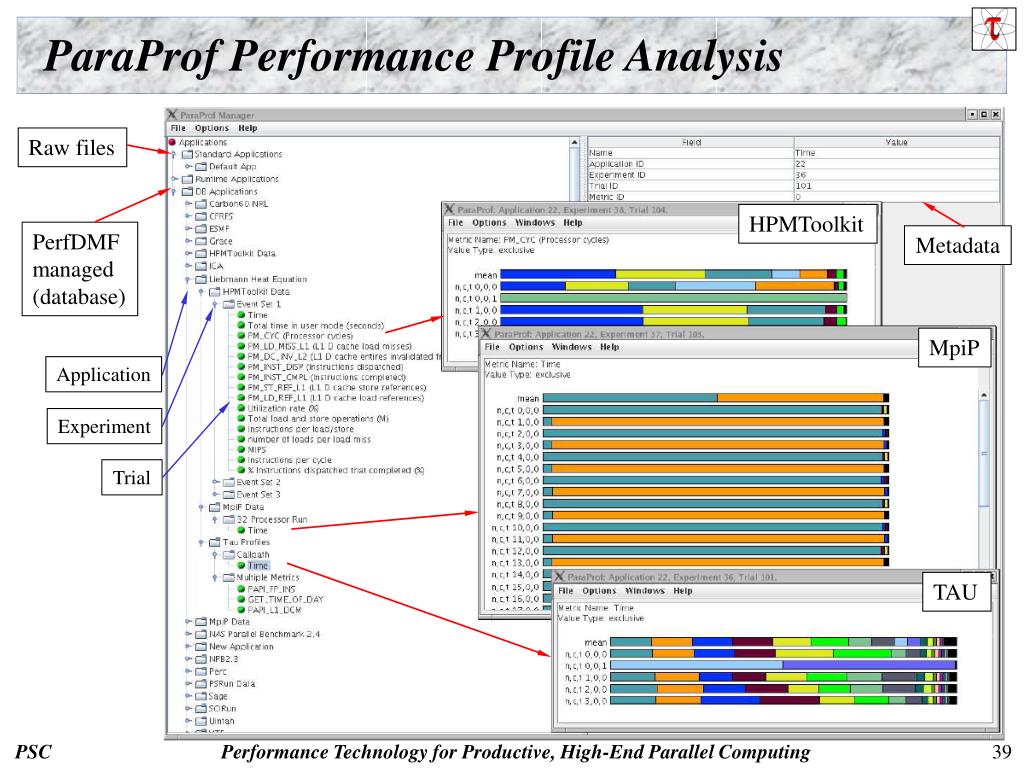Open the Options menu in the Trial 101 window
This screenshot has width=1024, height=768.
pos(599,591)
